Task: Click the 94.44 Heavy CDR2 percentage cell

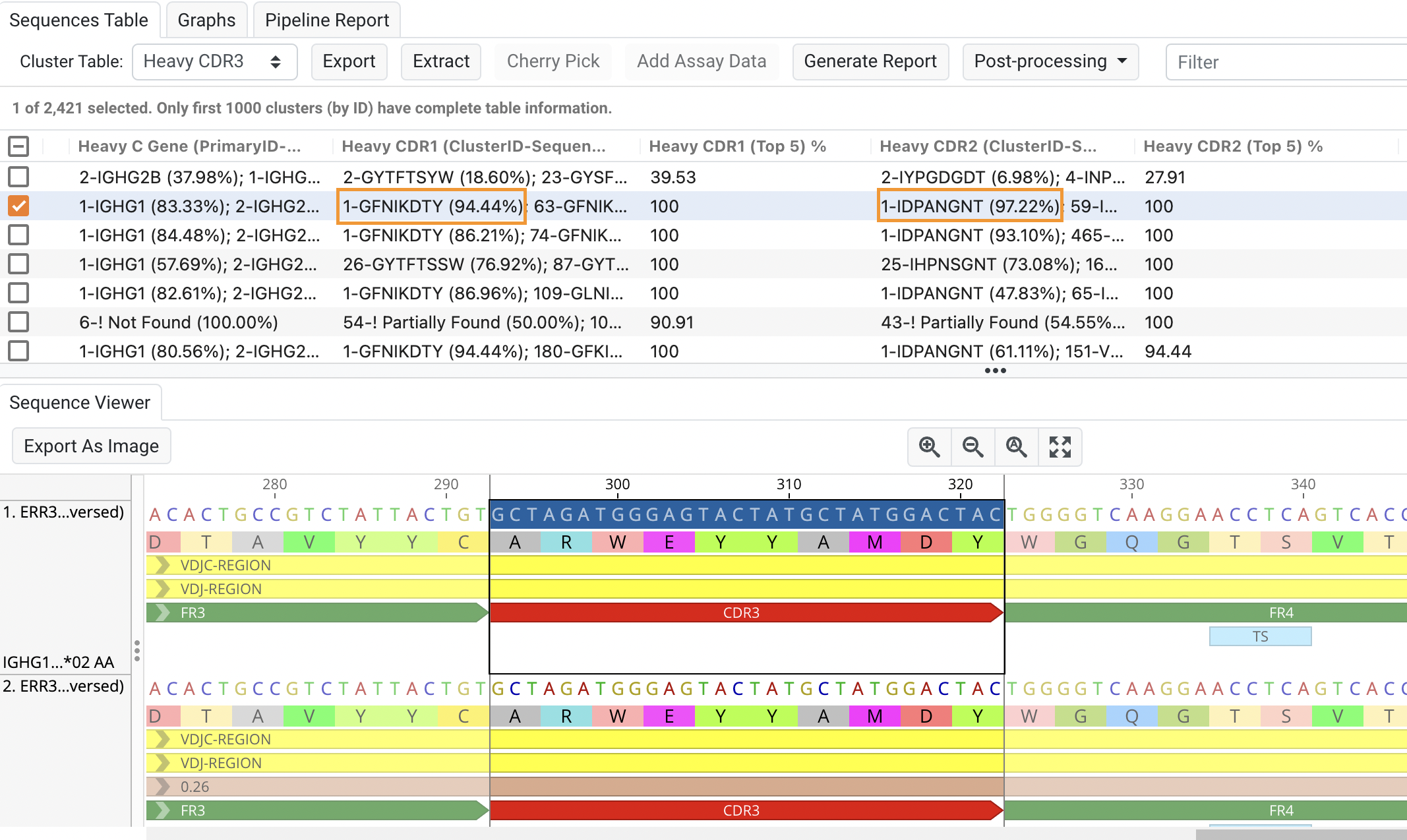Action: [1168, 351]
